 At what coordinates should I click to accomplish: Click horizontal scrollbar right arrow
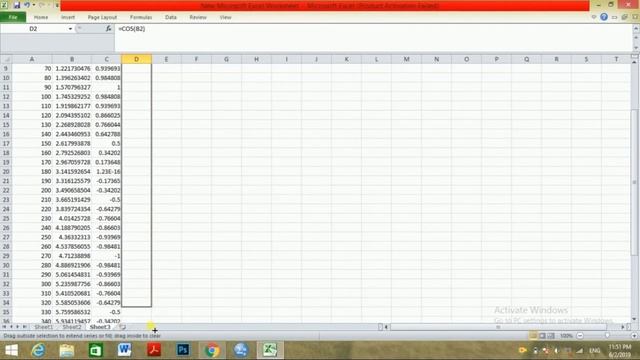coord(623,327)
